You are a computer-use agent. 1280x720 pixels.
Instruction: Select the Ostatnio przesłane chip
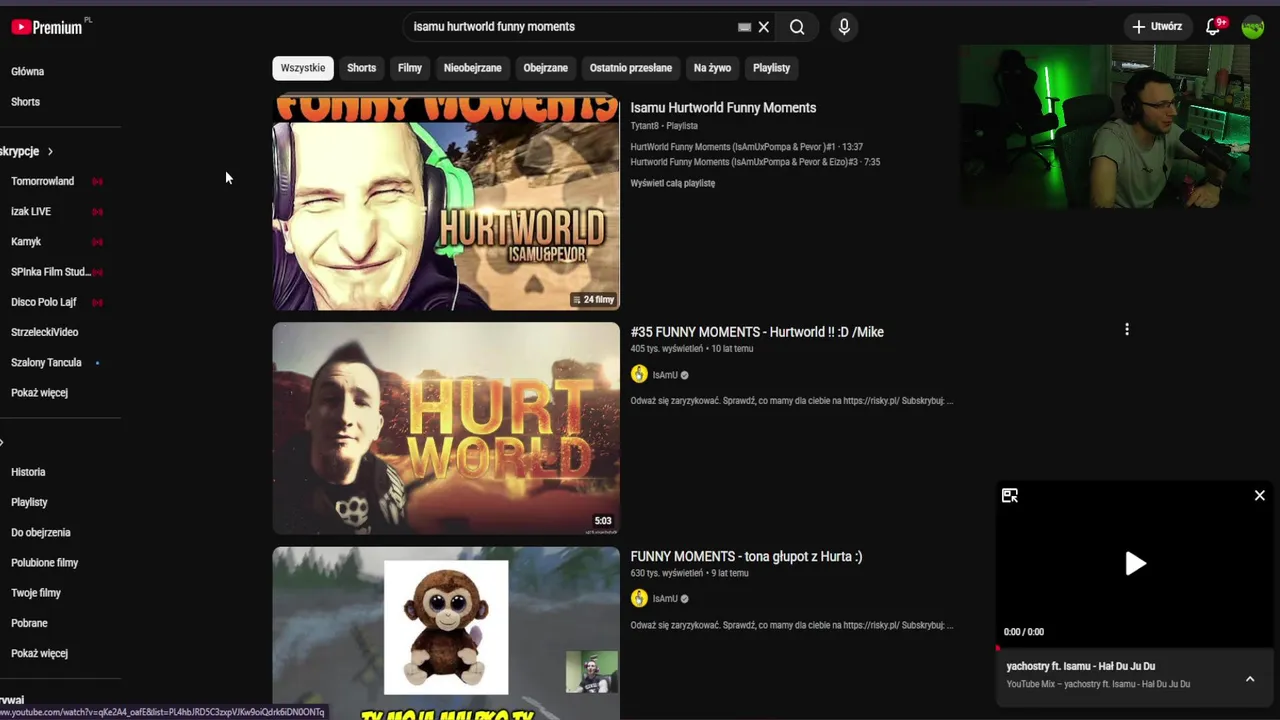[x=631, y=68]
